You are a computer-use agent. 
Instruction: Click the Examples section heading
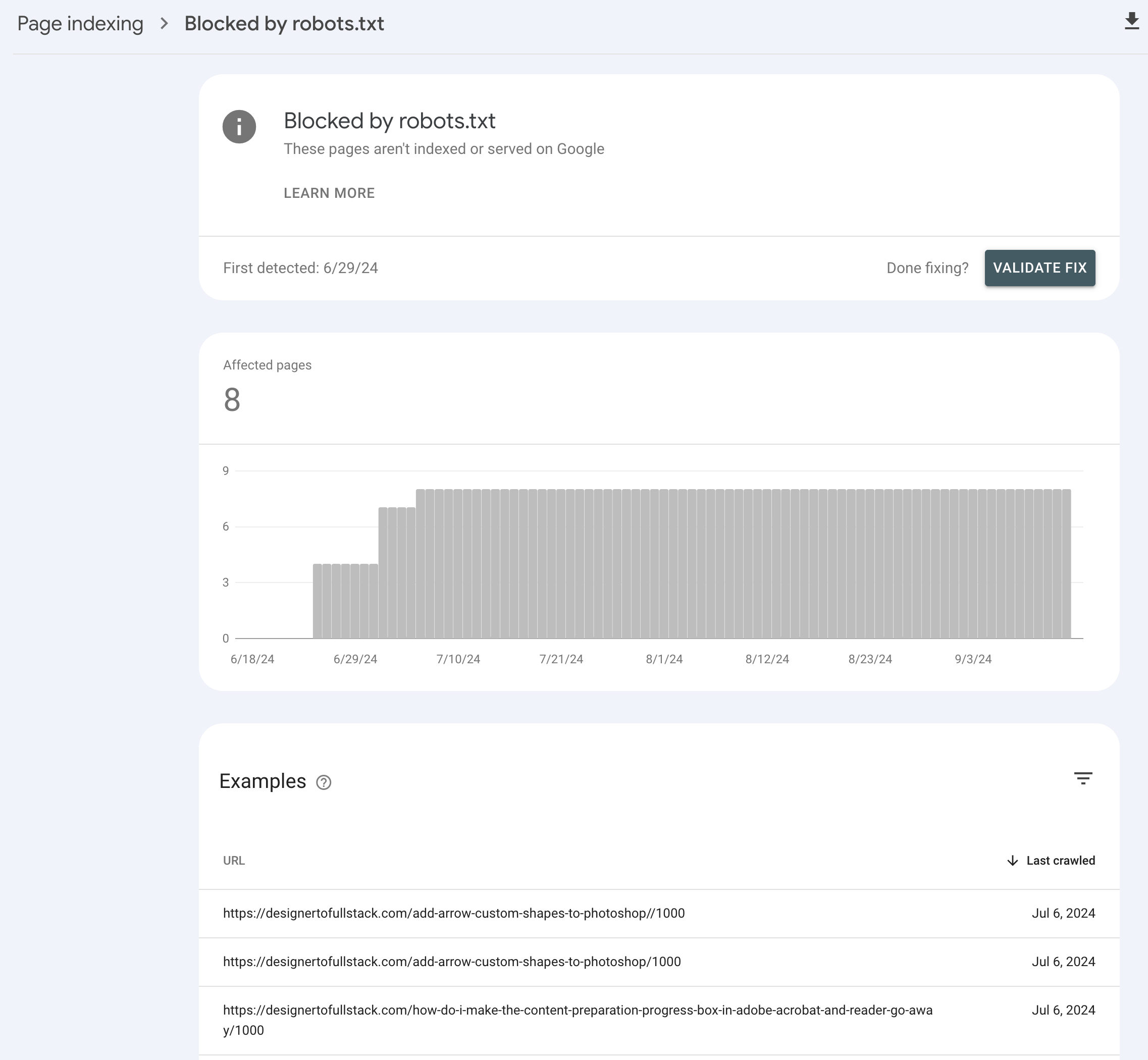click(263, 781)
